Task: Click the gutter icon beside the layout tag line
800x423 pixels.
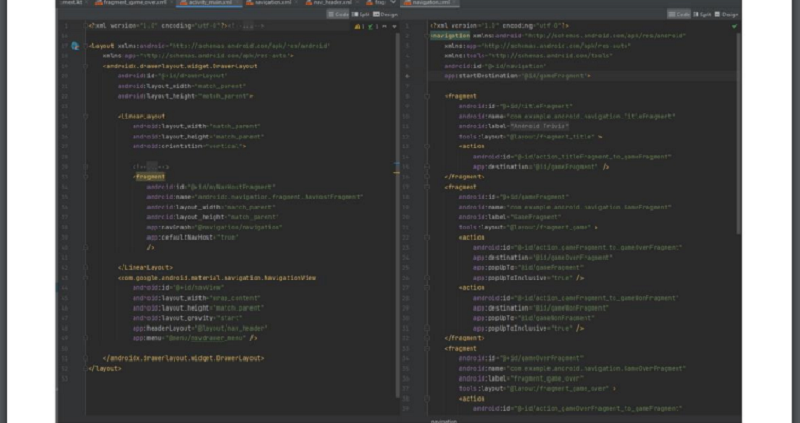Action: (76, 46)
